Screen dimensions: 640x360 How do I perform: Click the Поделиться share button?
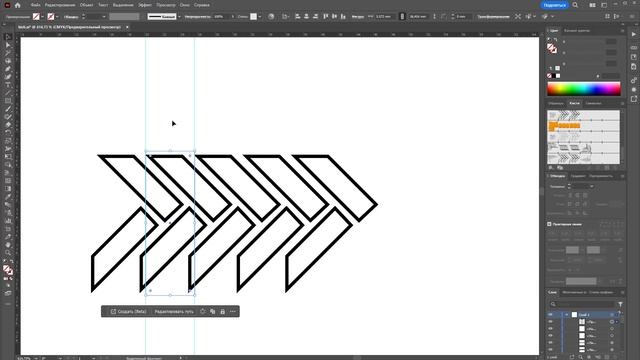[554, 5]
